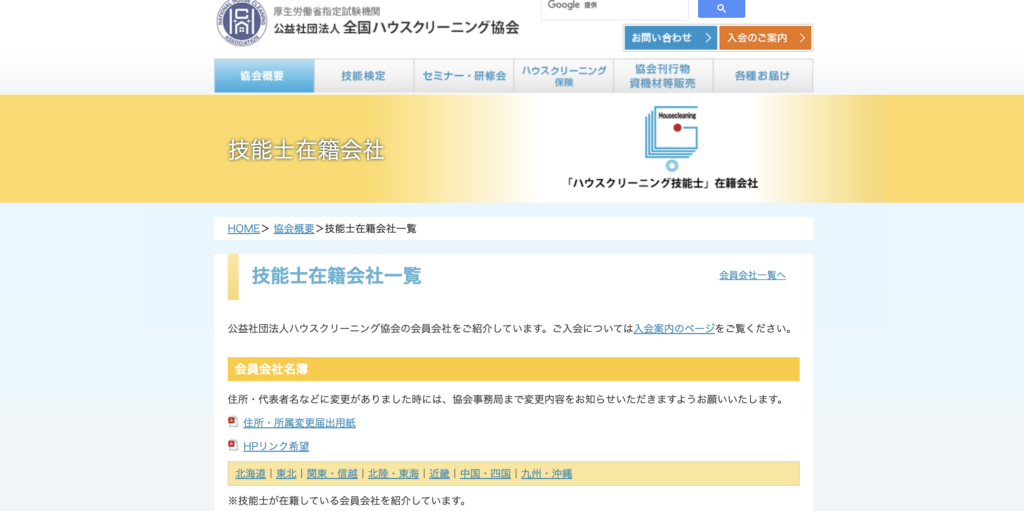The width and height of the screenshot is (1024, 511).
Task: Click the association round logo
Action: coord(242,23)
